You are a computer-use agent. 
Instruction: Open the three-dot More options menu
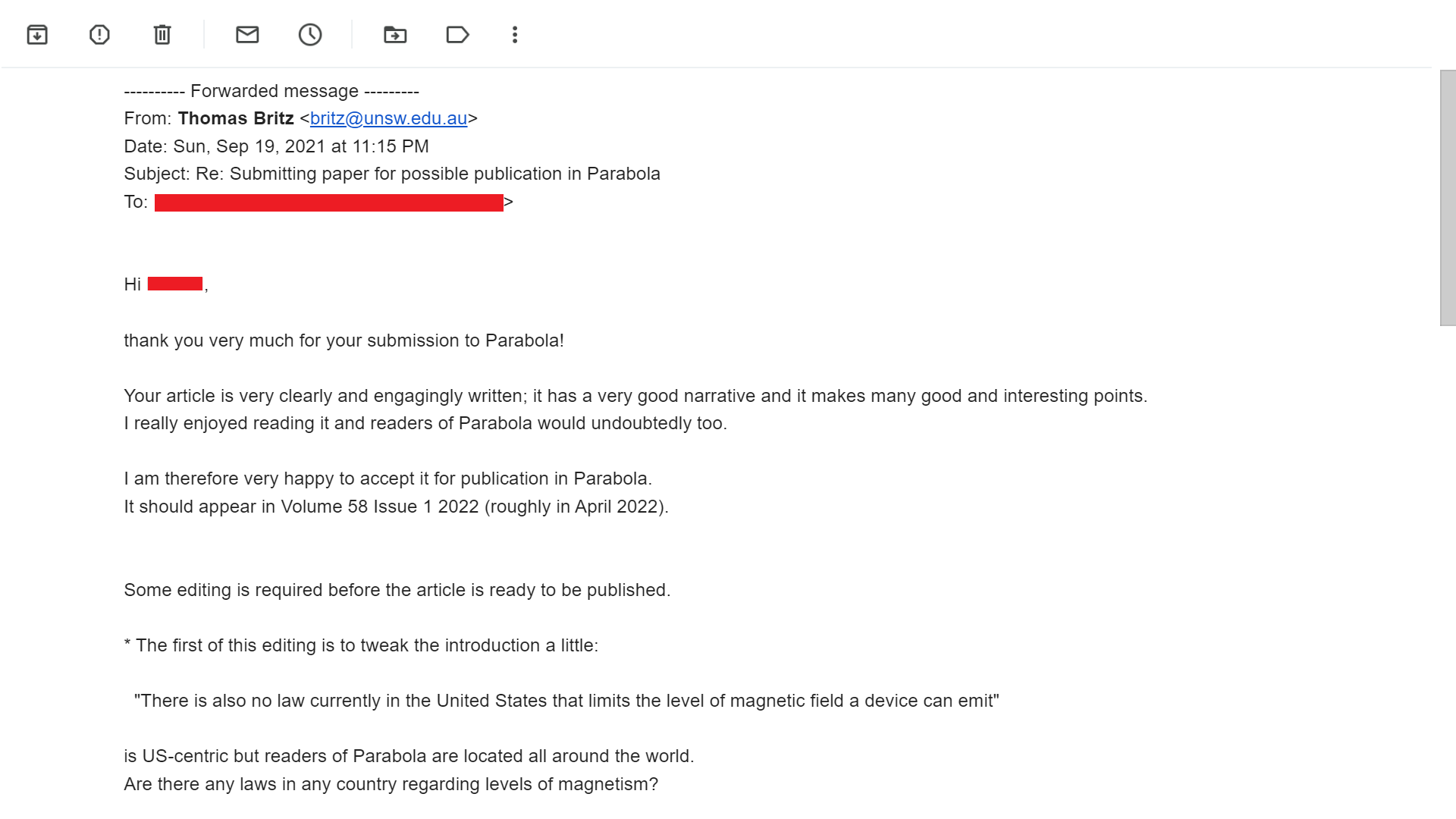point(515,35)
